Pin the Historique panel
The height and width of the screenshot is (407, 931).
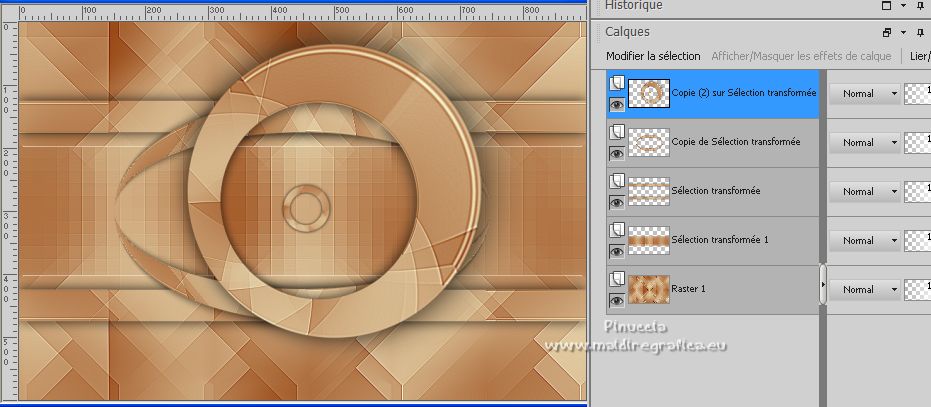[x=921, y=5]
